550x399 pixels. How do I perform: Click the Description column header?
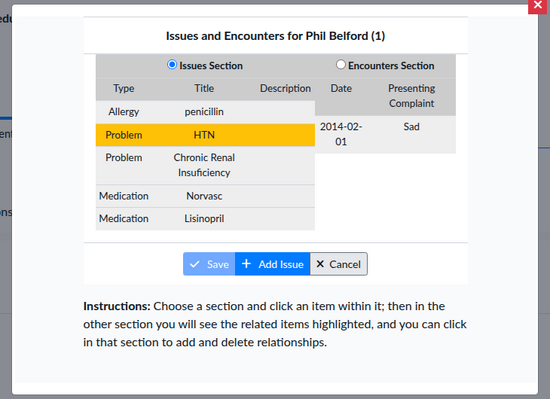(286, 88)
